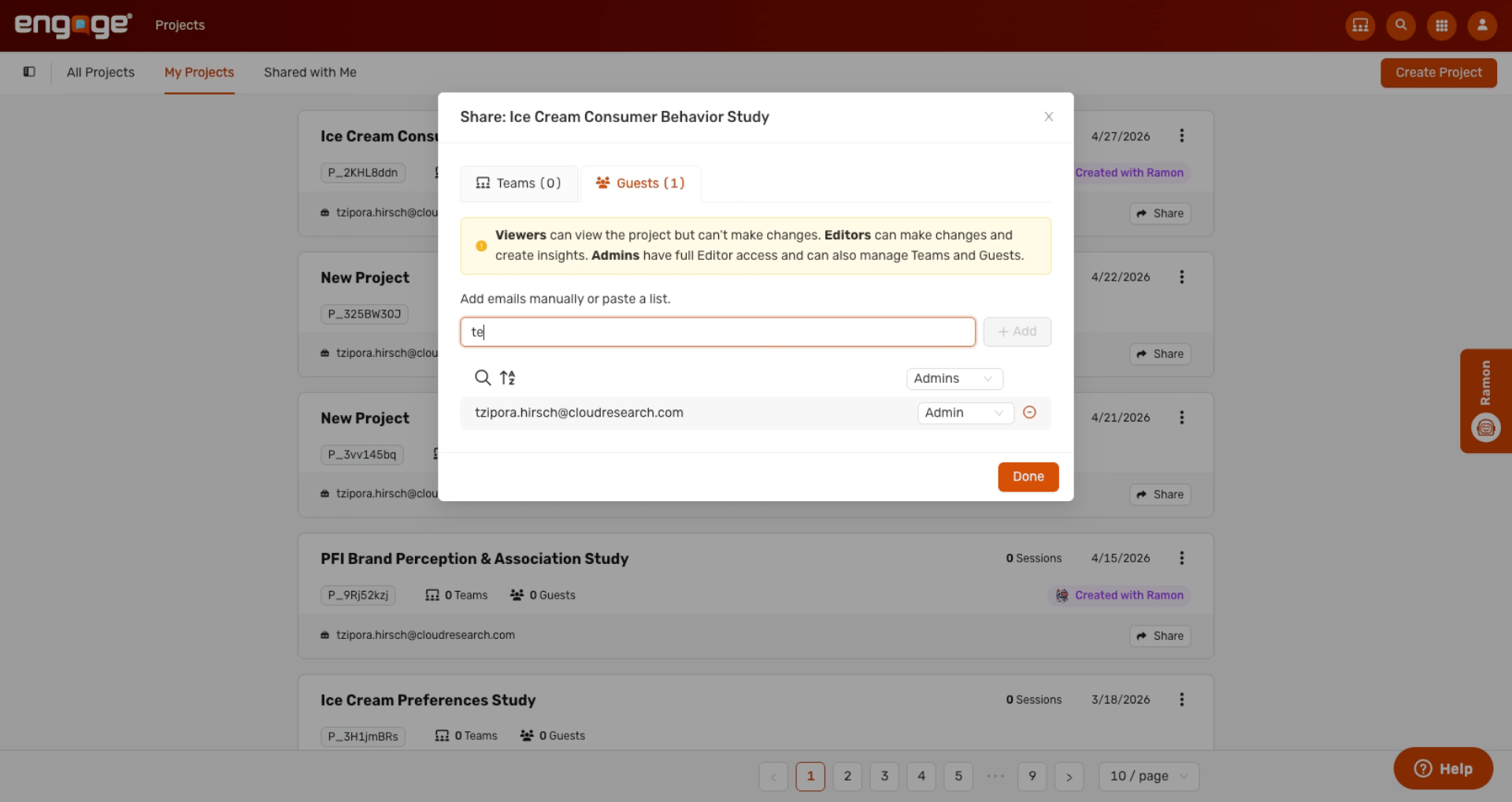Remove guest tzipora.hirsch@cloudresearch.com
The width and height of the screenshot is (1512, 802).
tap(1029, 412)
